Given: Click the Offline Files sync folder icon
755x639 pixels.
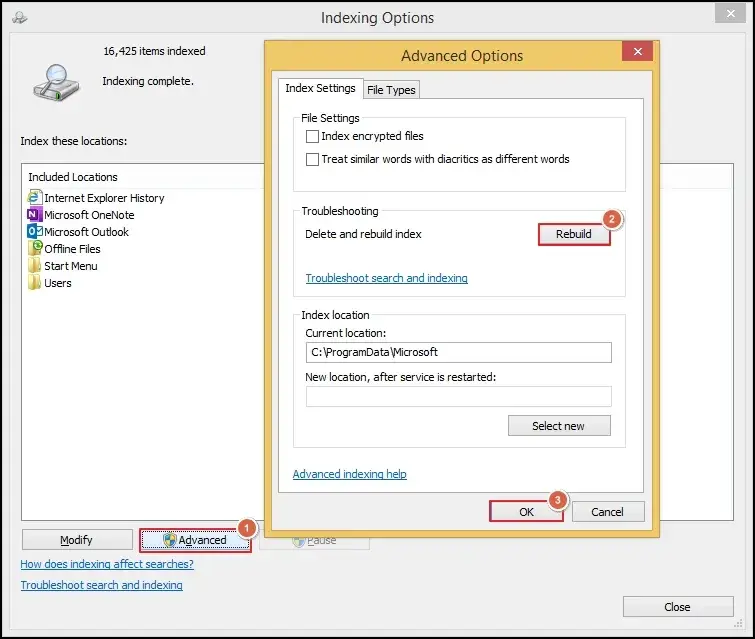Looking at the screenshot, I should [35, 248].
